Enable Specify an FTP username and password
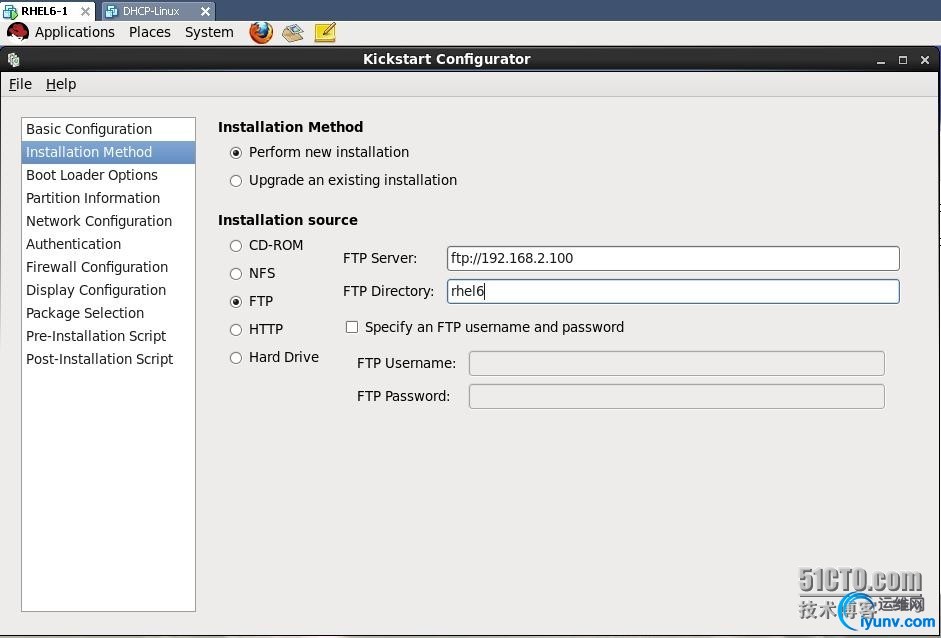 coord(352,327)
